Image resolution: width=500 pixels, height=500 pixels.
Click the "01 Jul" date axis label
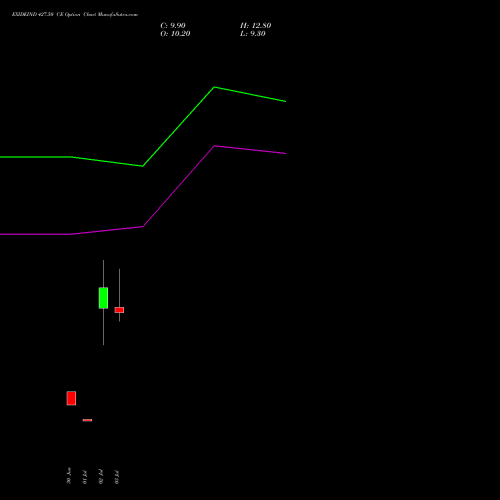pyautogui.click(x=85, y=477)
